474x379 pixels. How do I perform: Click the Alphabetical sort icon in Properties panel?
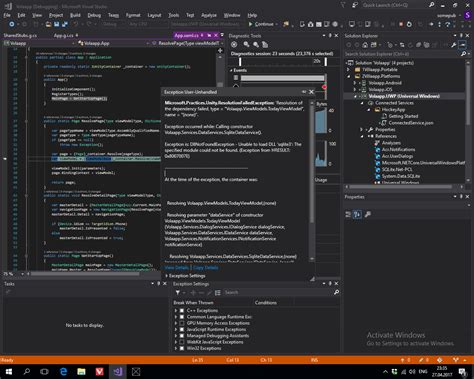pos(357,214)
